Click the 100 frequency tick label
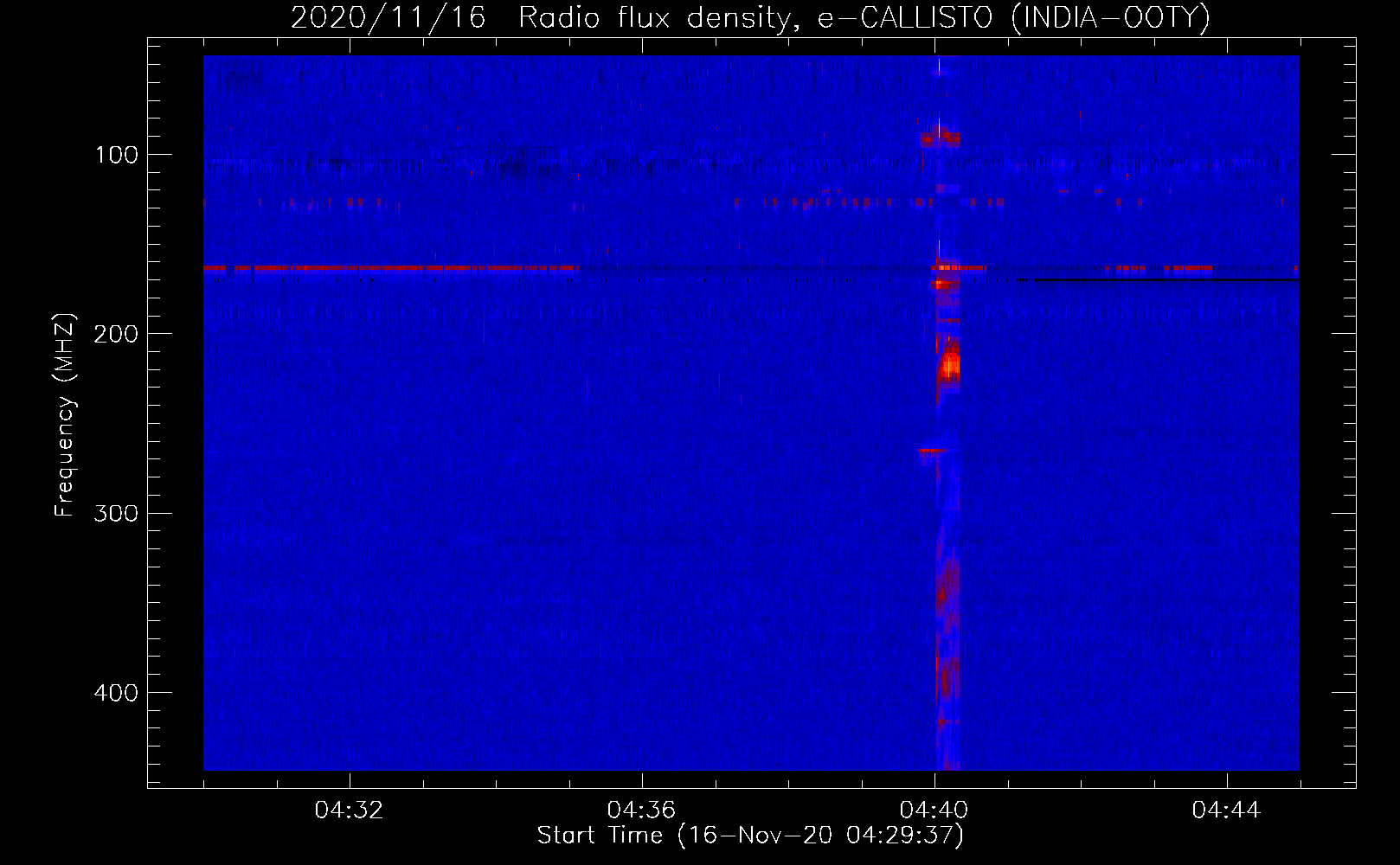The height and width of the screenshot is (865, 1400). pos(117,155)
